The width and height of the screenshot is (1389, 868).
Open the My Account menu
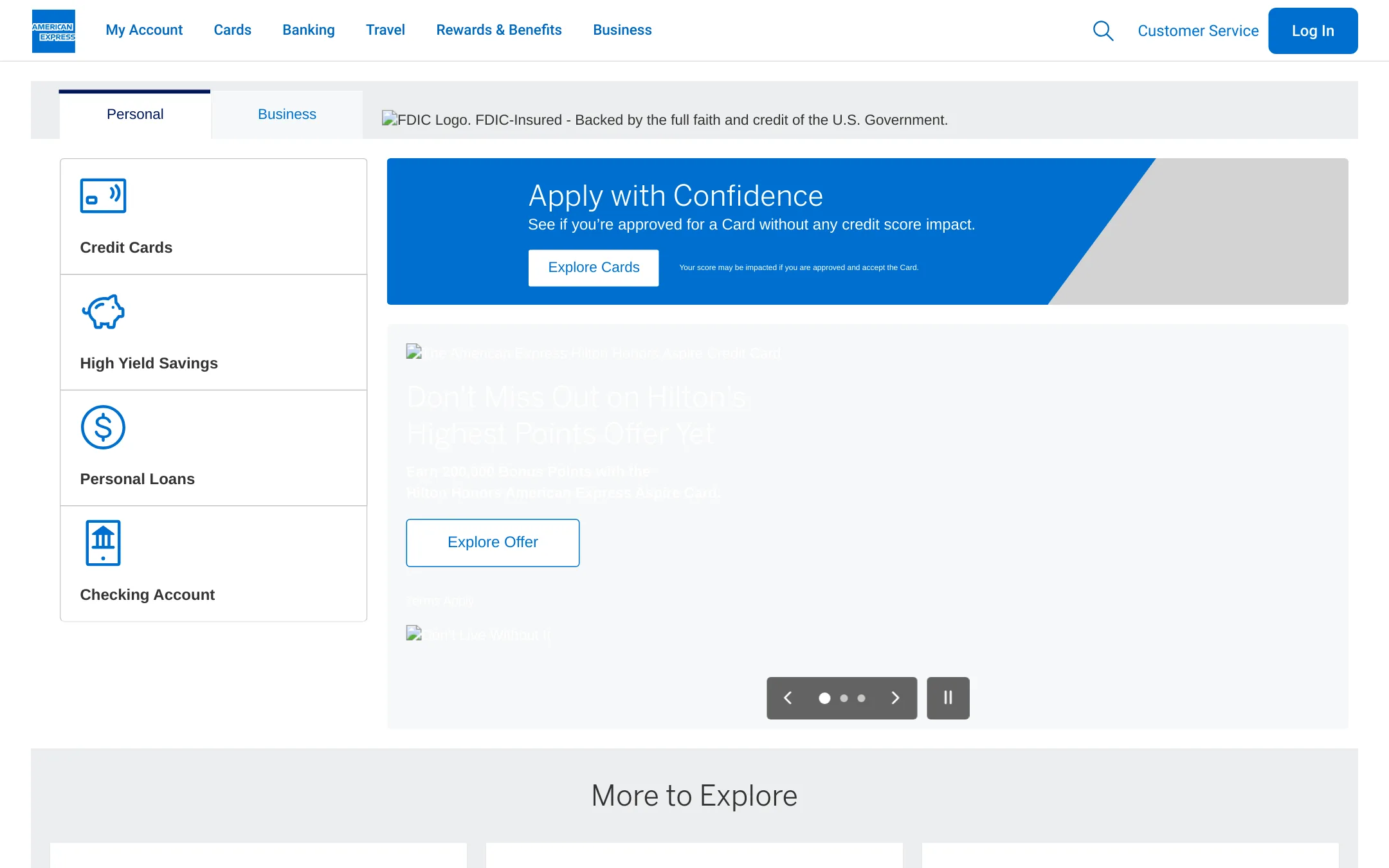click(x=144, y=30)
